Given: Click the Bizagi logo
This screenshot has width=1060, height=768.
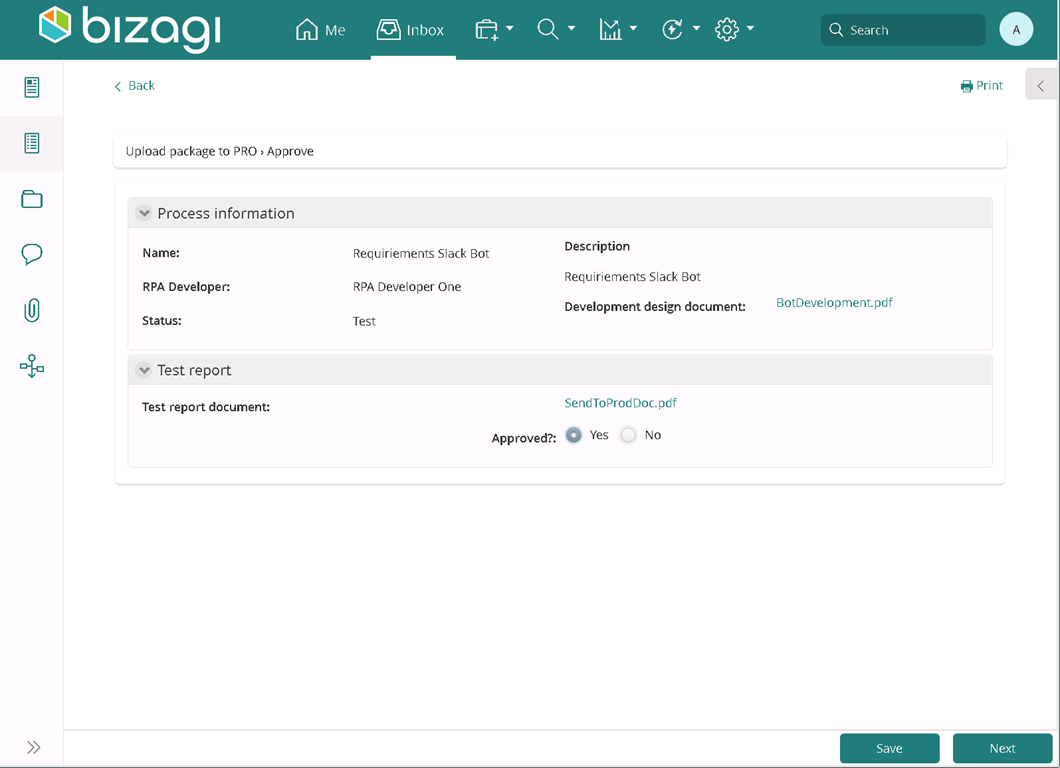Looking at the screenshot, I should [x=130, y=28].
